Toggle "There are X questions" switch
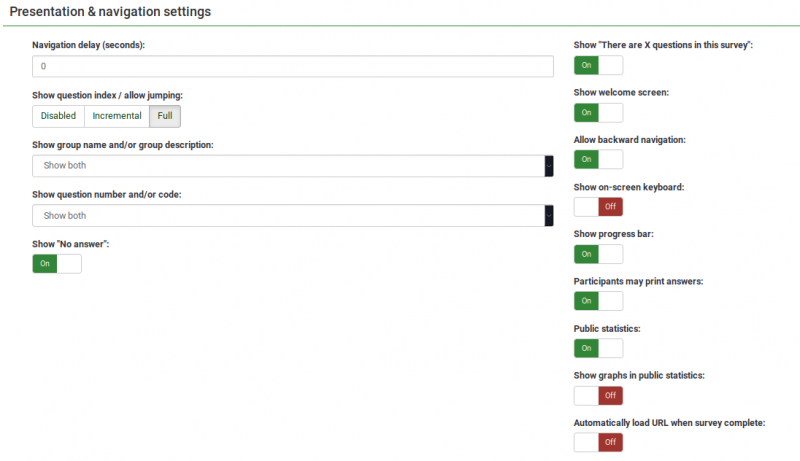 (598, 65)
